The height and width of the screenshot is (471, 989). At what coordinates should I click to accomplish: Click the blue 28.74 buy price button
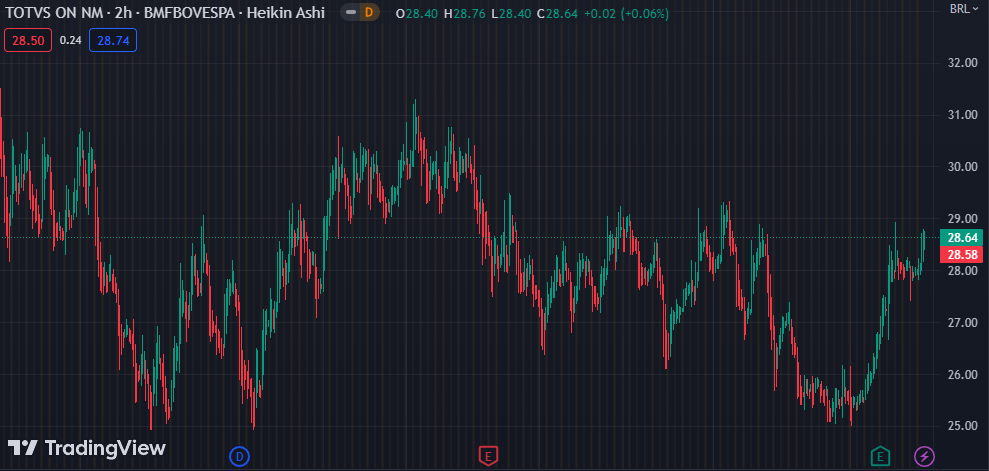pyautogui.click(x=113, y=40)
